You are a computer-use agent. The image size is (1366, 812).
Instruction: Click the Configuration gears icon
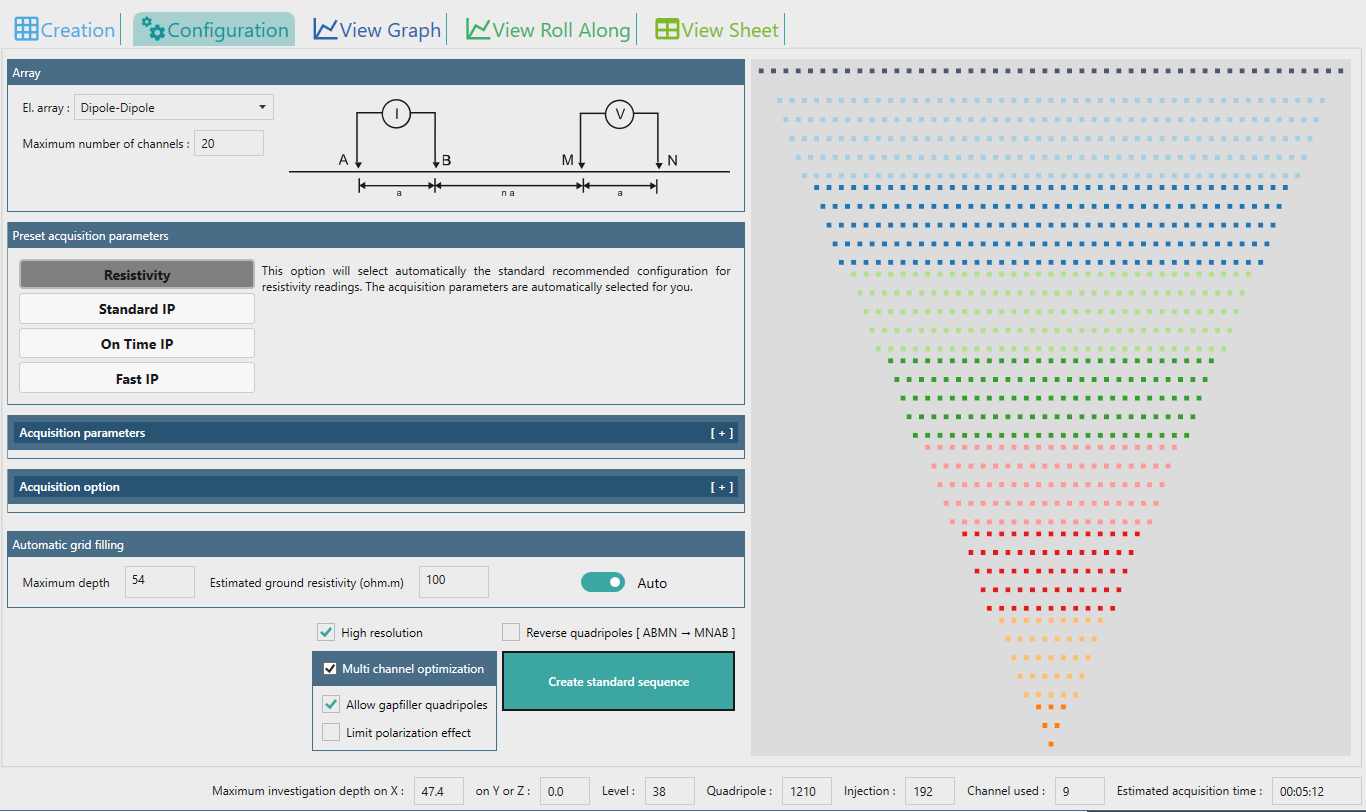[x=153, y=29]
